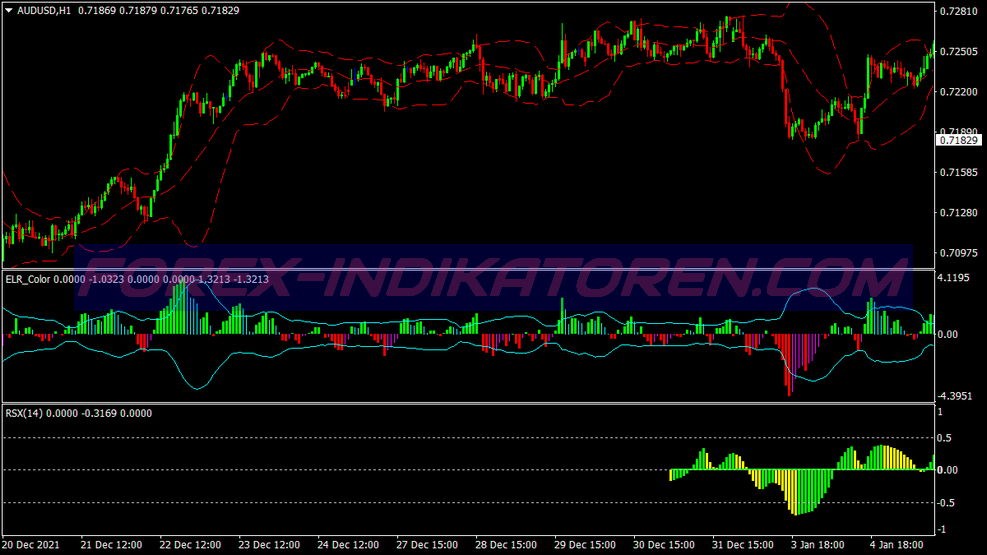
Task: Click time axis label 24 Dec 12:00
Action: click(348, 545)
